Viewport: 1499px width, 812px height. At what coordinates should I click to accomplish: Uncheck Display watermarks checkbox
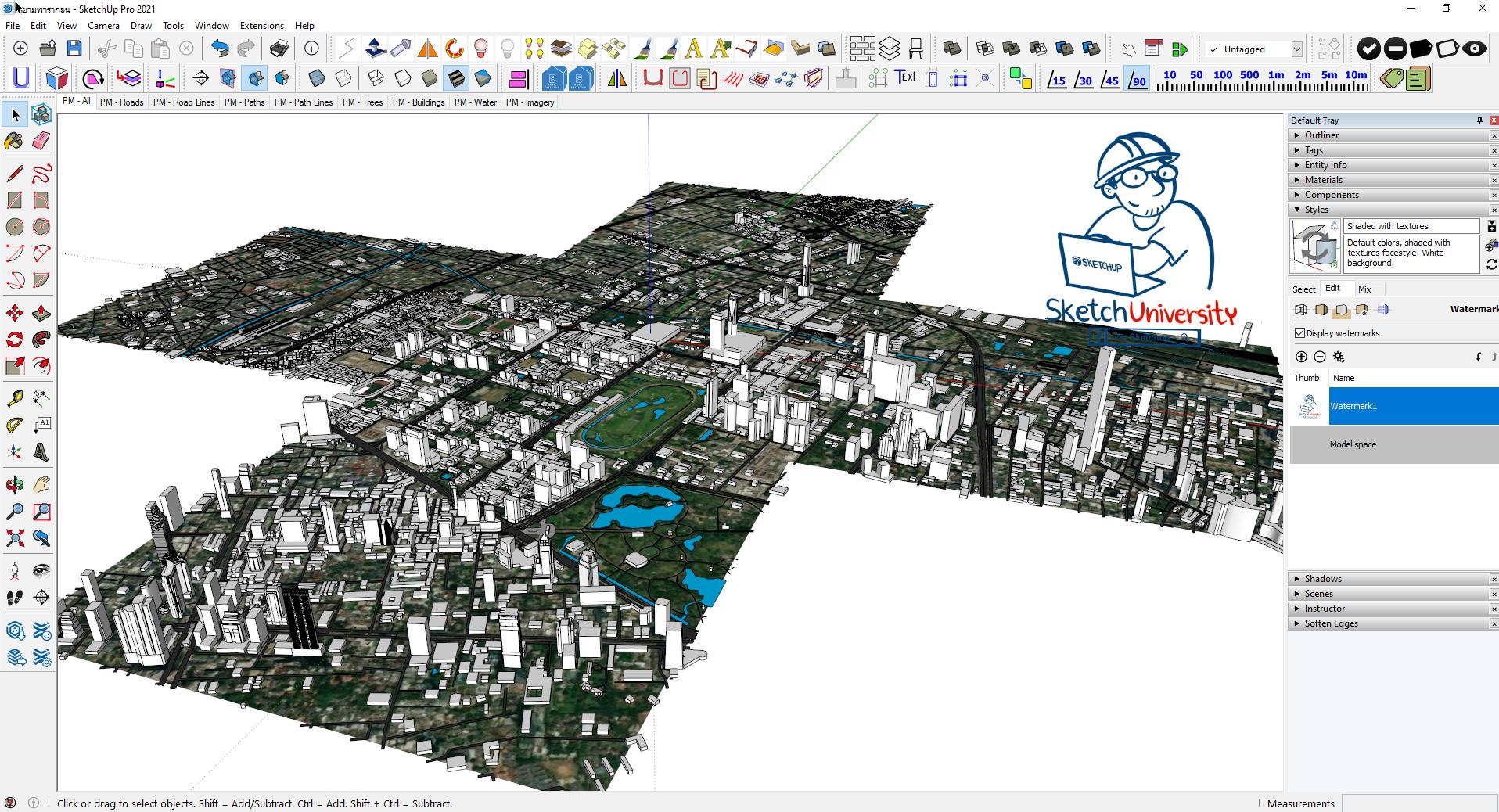pos(1300,333)
